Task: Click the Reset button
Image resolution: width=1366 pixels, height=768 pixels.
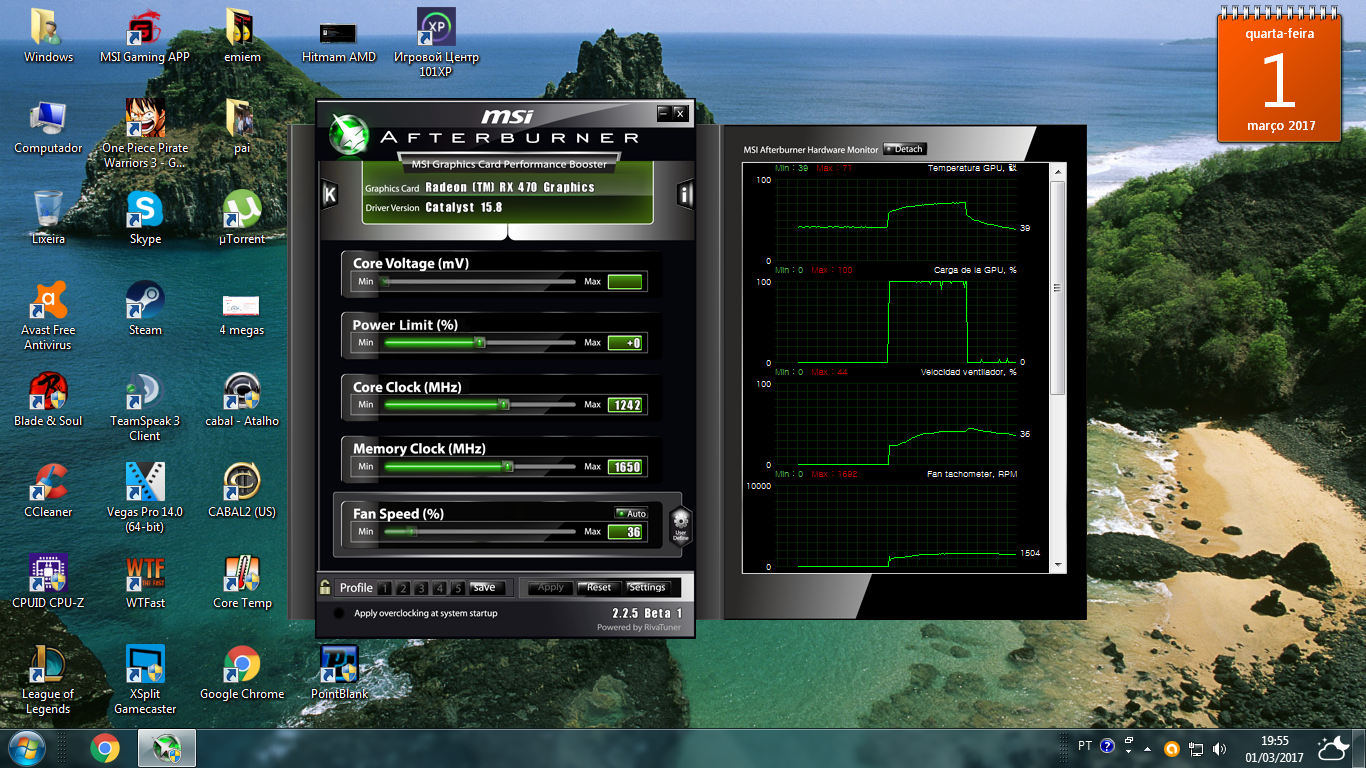Action: (599, 587)
